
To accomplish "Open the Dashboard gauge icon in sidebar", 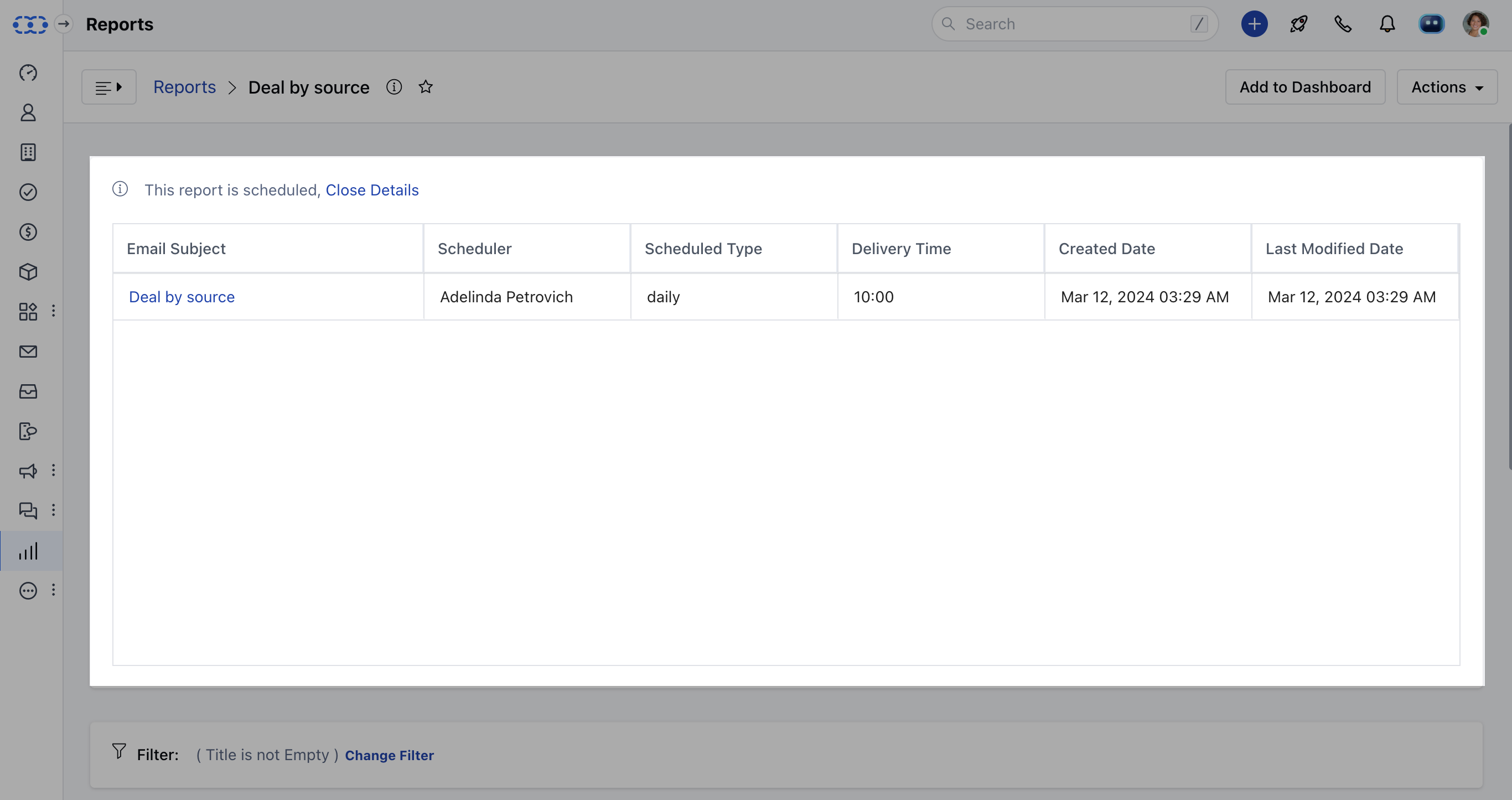I will 28,73.
